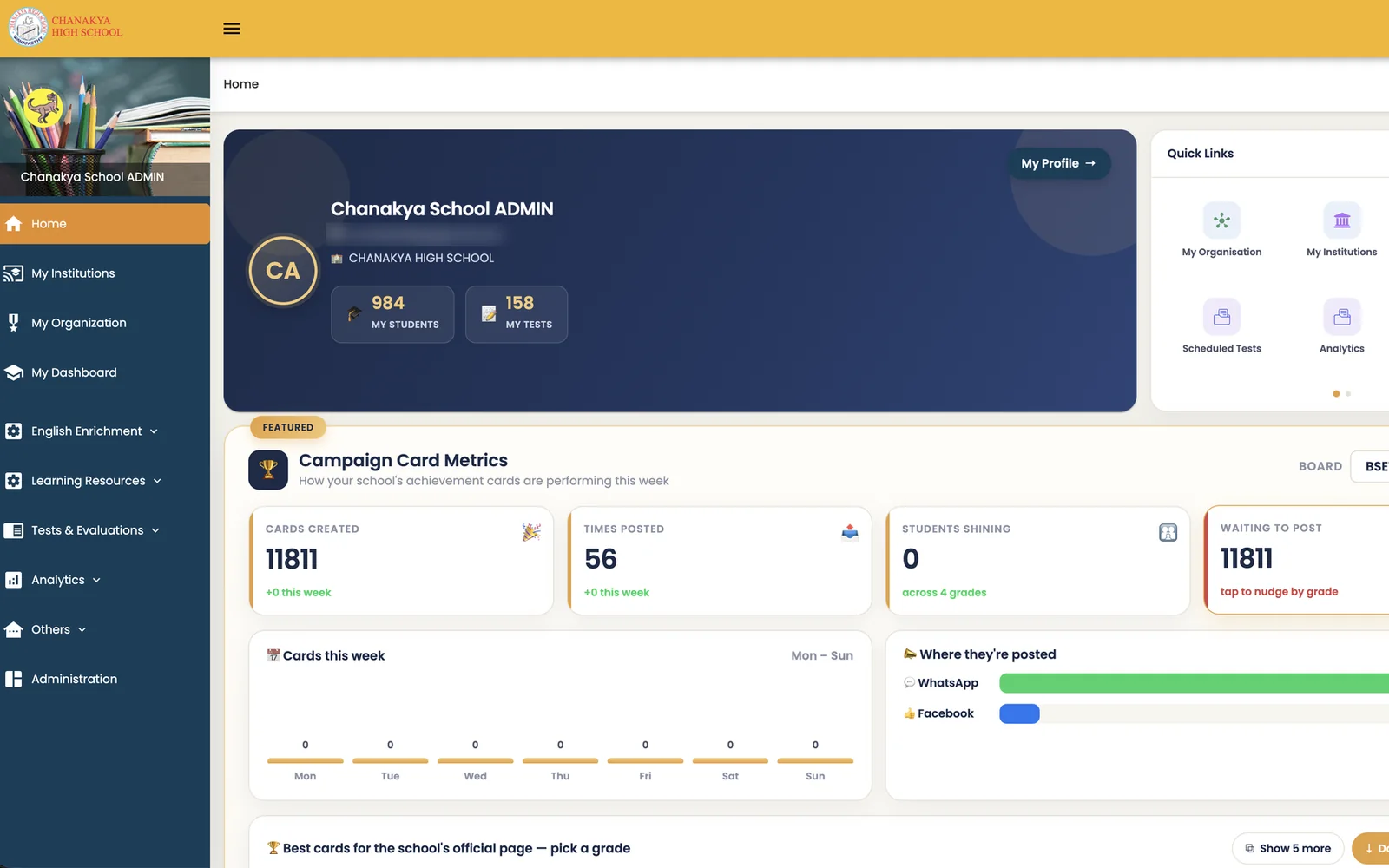The width and height of the screenshot is (1389, 868).
Task: Click the My Organization sidebar icon
Action: [13, 323]
